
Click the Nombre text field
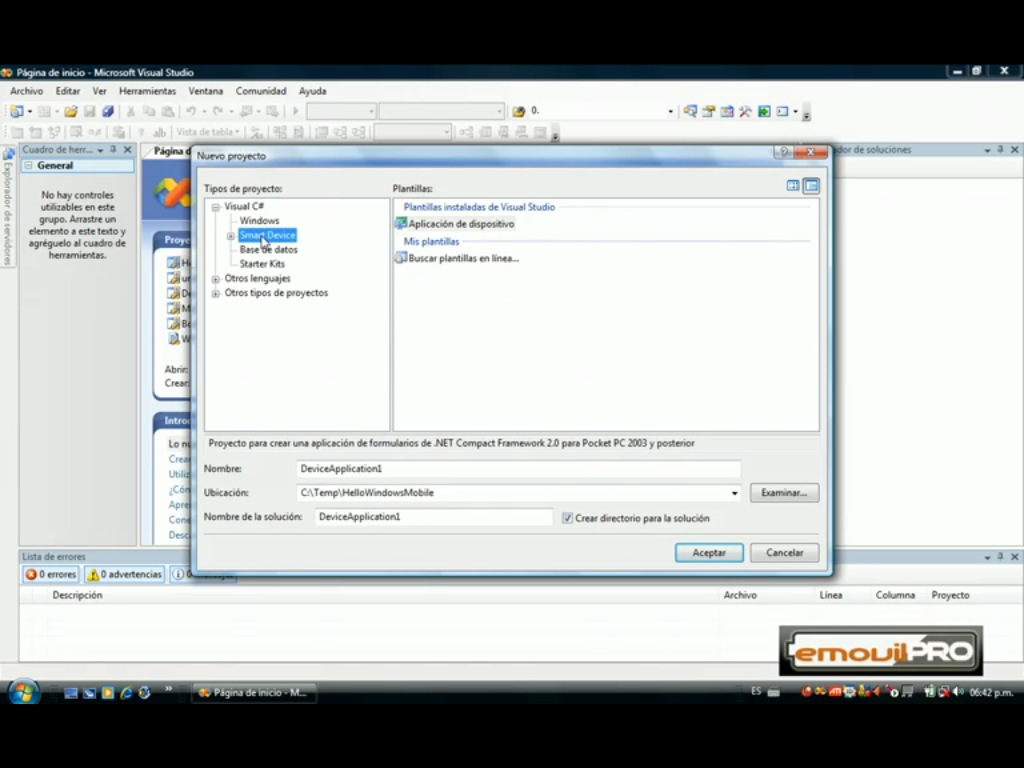tap(518, 468)
